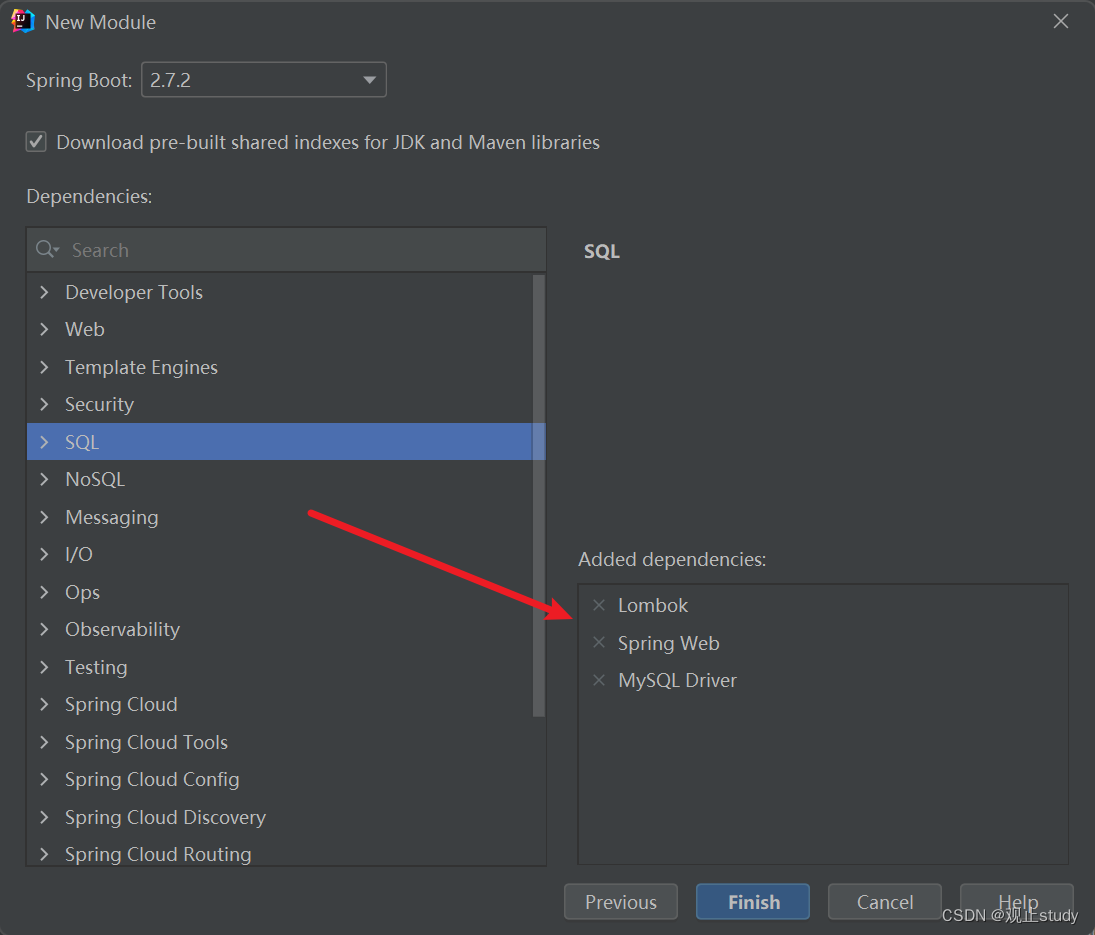Click the search magnifier icon
1095x935 pixels.
point(47,249)
